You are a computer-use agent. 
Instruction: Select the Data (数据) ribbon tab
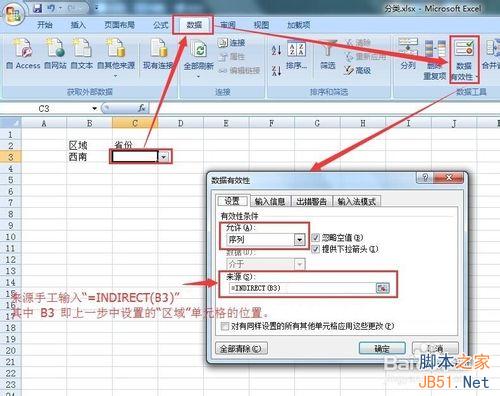coord(194,25)
